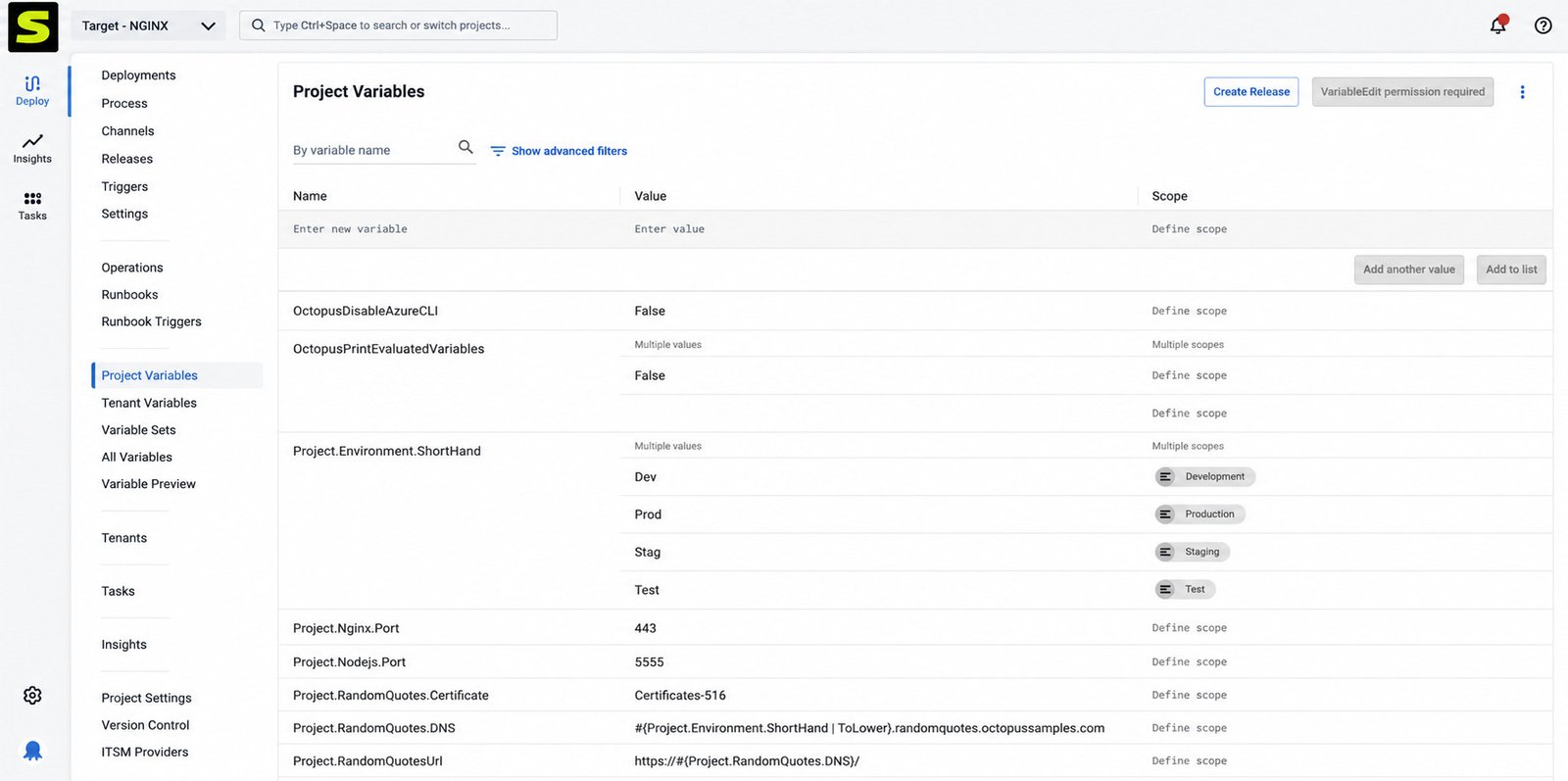The height and width of the screenshot is (781, 1568).
Task: Open Tenants in the project menu
Action: (x=123, y=538)
